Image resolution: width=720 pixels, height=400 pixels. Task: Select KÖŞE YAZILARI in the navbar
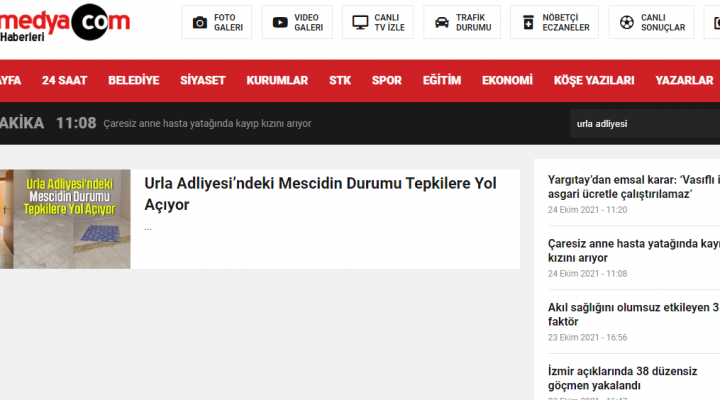[594, 80]
